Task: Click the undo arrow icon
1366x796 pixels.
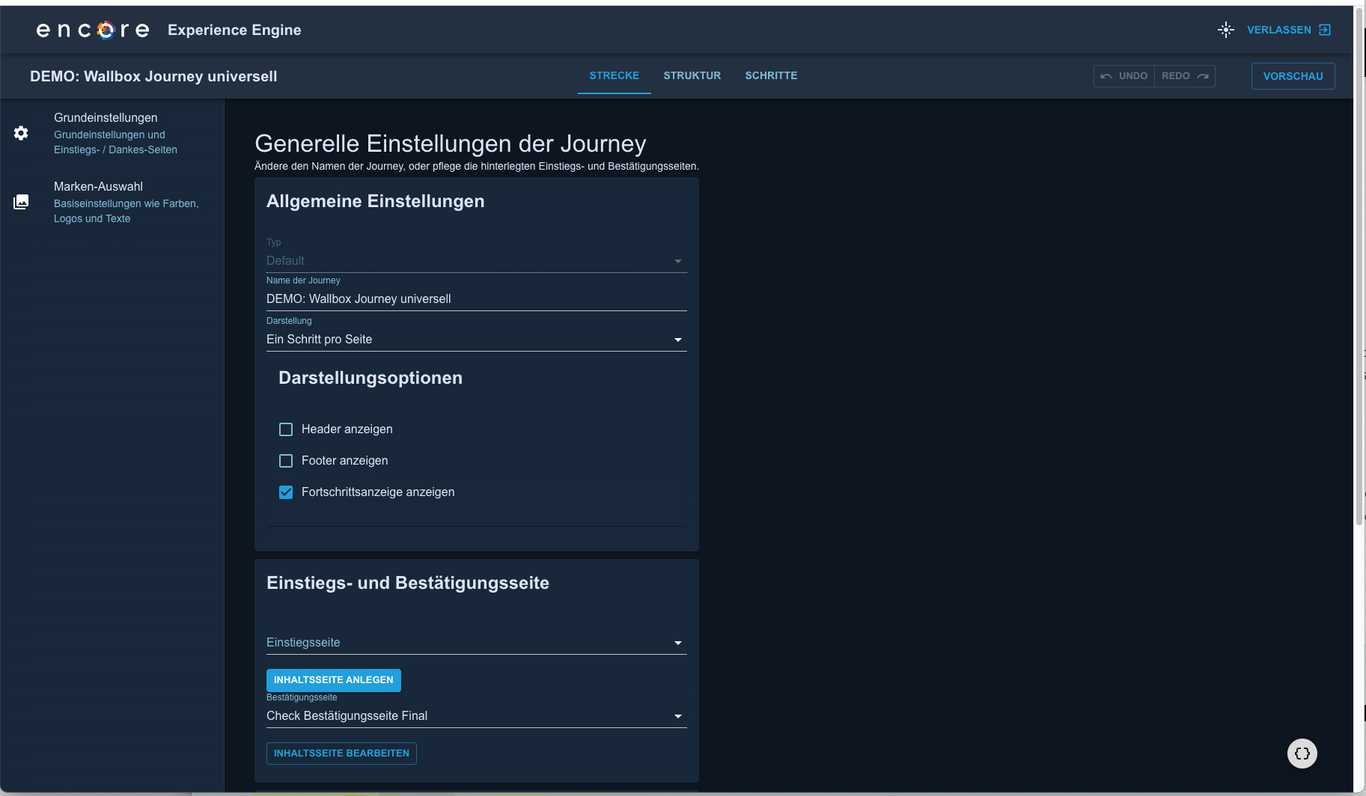Action: pyautogui.click(x=1106, y=75)
